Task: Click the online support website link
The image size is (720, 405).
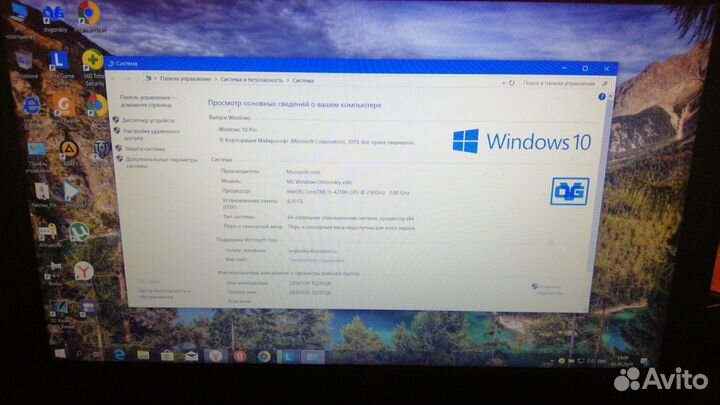Action: coord(316,260)
